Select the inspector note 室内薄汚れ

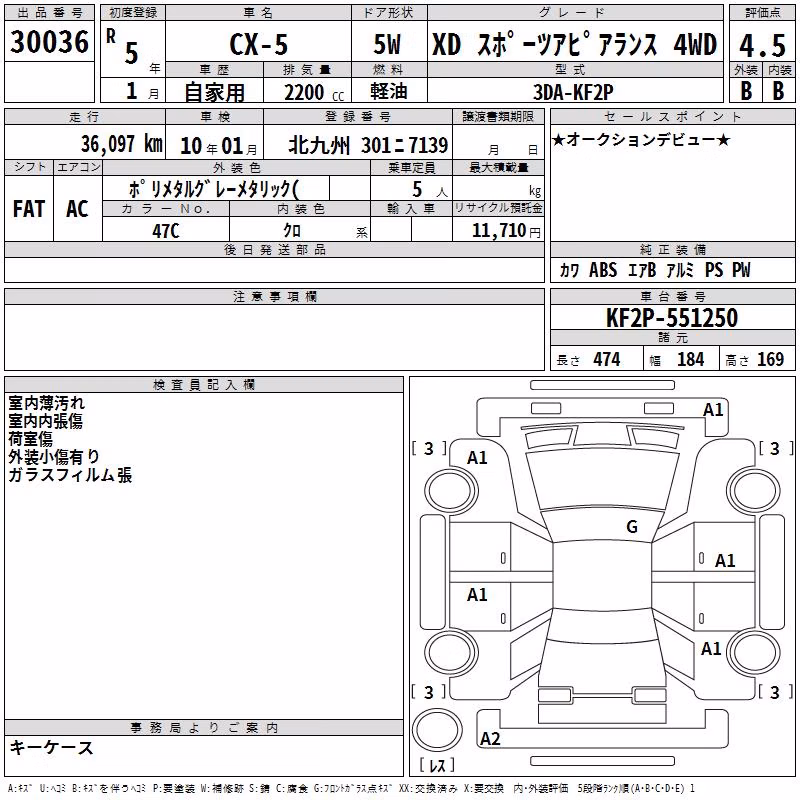point(46,403)
